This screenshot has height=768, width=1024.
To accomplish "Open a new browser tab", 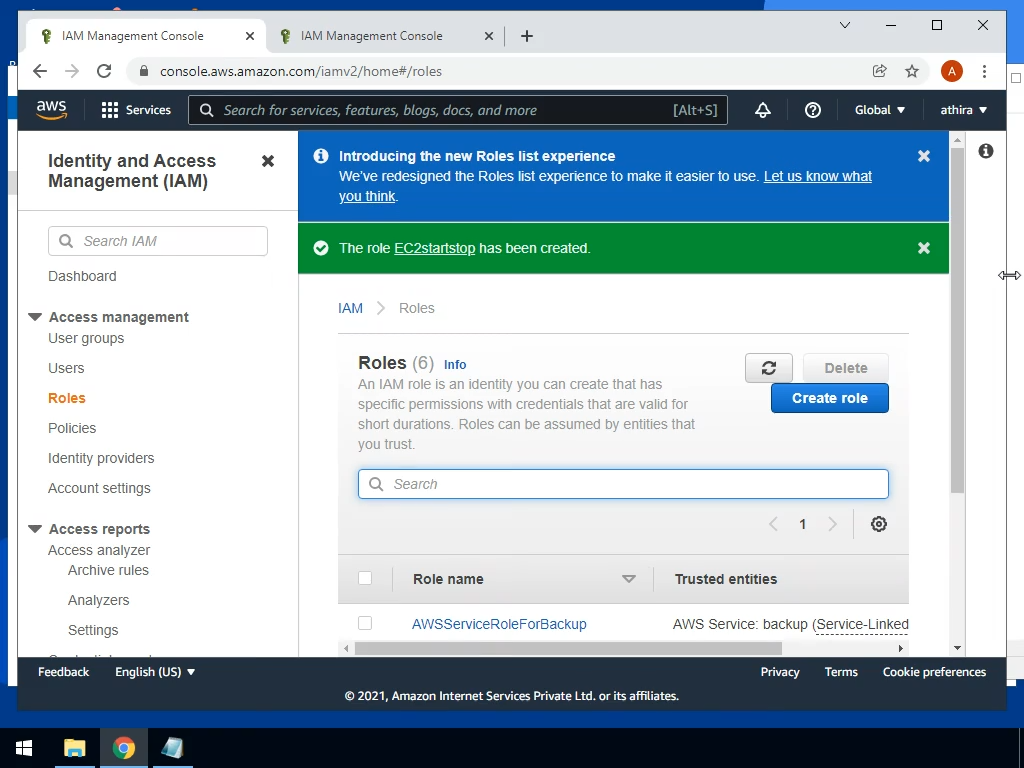I will click(527, 36).
